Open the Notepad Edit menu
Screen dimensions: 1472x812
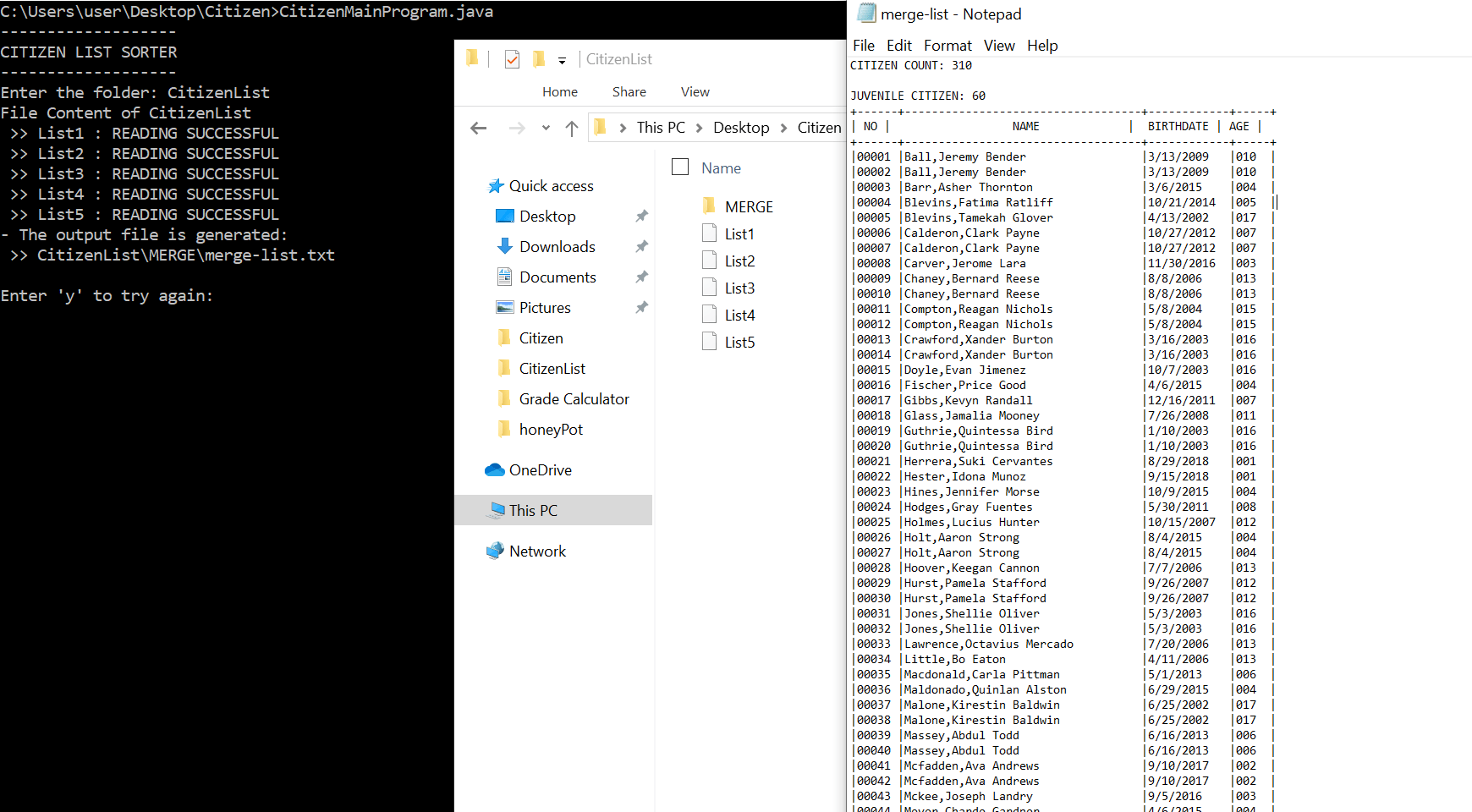pos(899,46)
